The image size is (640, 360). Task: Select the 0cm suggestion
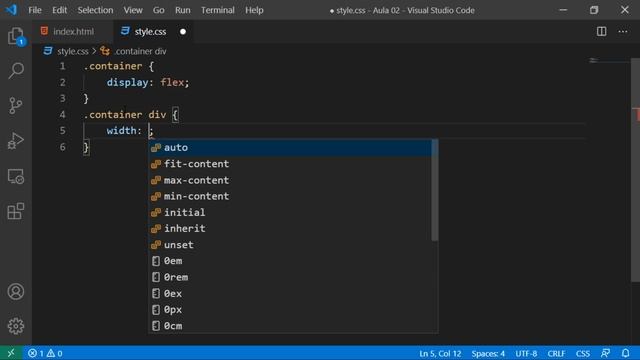(290, 326)
